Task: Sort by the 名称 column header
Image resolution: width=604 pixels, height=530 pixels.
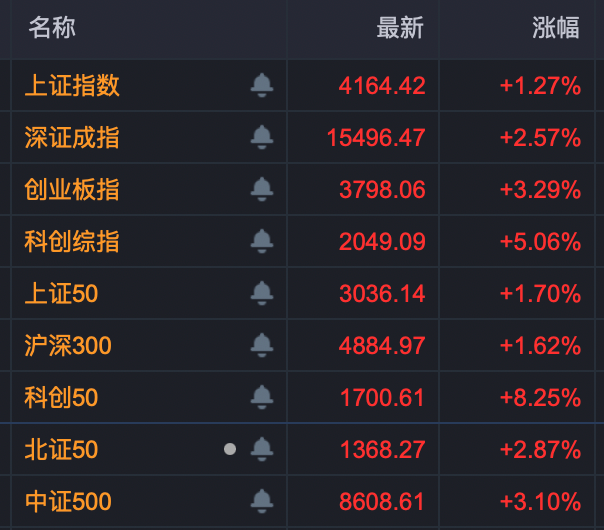Action: coord(52,28)
